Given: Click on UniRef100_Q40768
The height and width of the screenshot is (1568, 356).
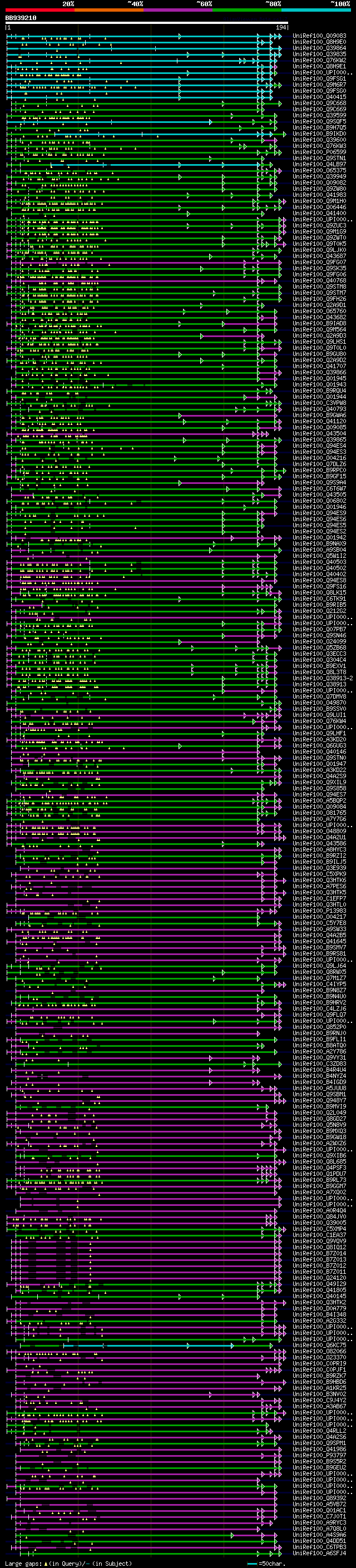Looking at the screenshot, I should [x=319, y=280].
